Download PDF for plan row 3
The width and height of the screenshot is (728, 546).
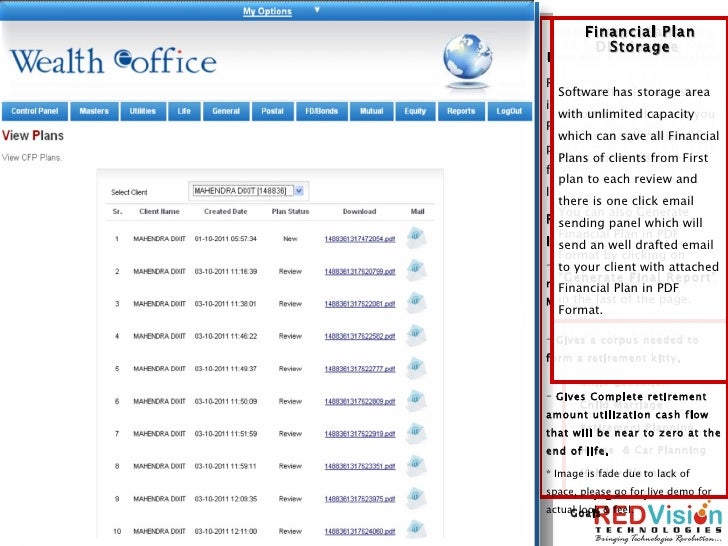(x=360, y=304)
